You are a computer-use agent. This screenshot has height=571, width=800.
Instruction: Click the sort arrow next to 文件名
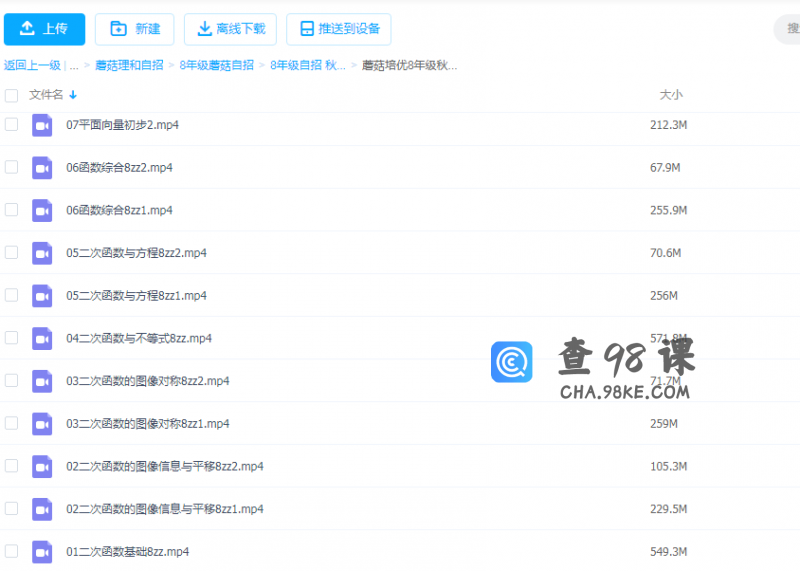point(73,95)
